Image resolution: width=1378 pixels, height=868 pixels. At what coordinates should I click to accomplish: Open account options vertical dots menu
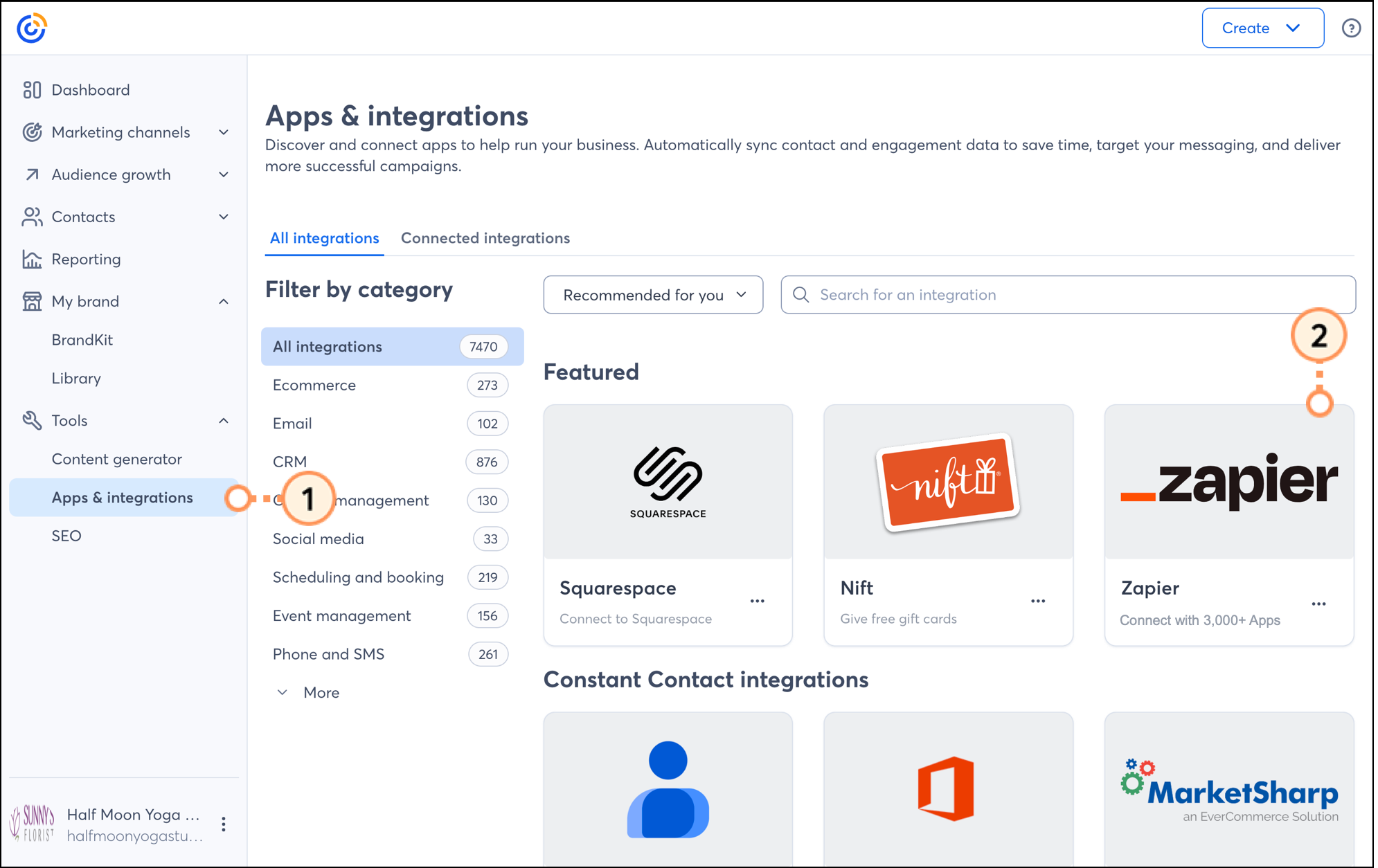(223, 824)
